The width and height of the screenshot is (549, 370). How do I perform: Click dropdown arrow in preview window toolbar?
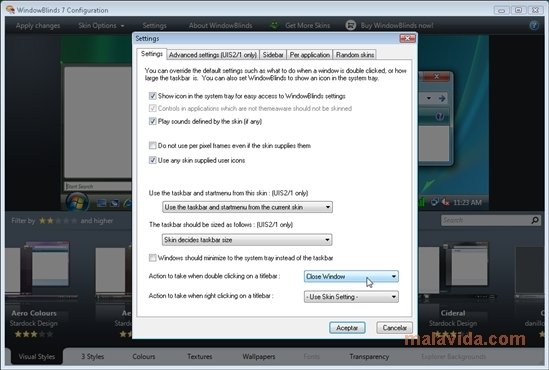[429, 98]
